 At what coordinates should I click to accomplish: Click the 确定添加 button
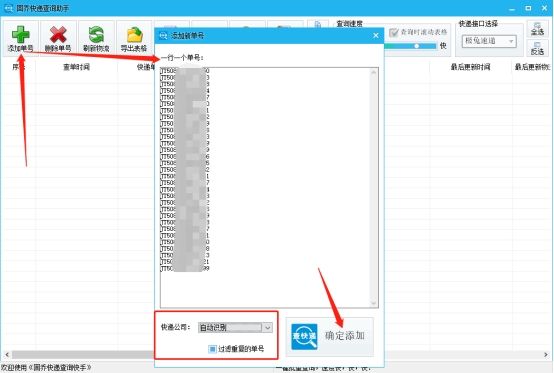(330, 337)
